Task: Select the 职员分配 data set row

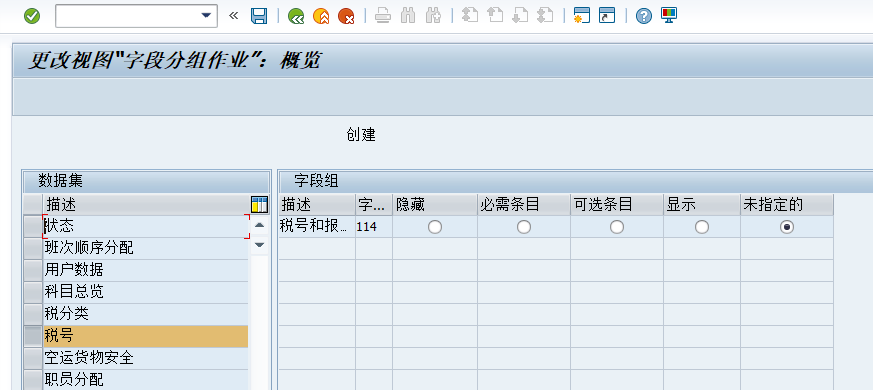Action: (x=146, y=380)
